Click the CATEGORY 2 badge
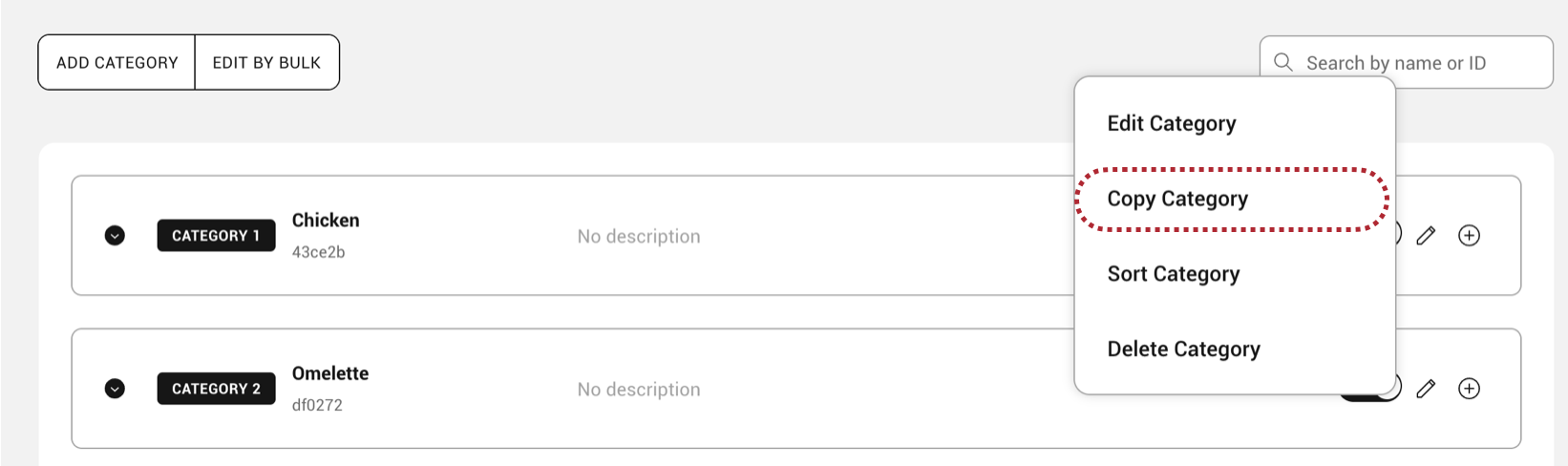The width and height of the screenshot is (1568, 466). point(216,389)
